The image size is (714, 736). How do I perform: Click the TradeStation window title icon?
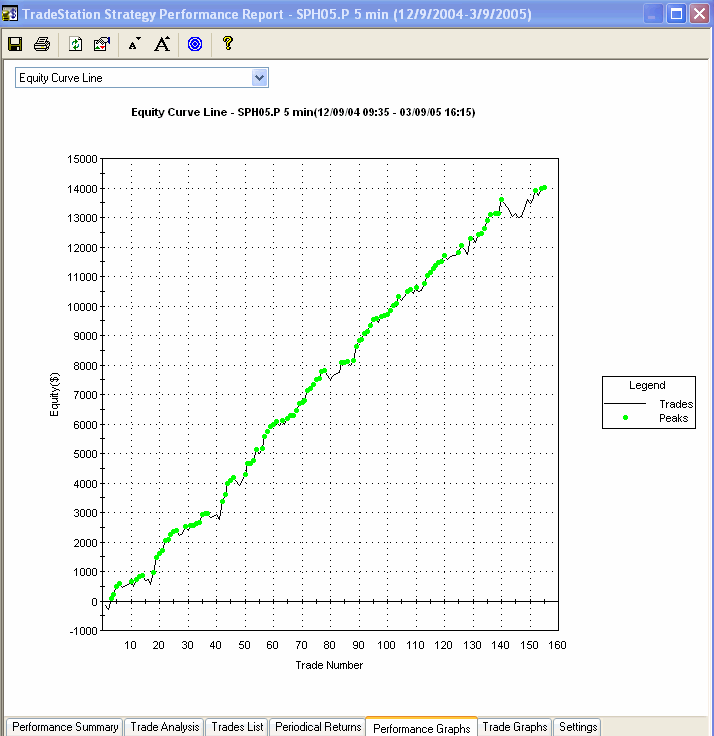click(x=9, y=14)
